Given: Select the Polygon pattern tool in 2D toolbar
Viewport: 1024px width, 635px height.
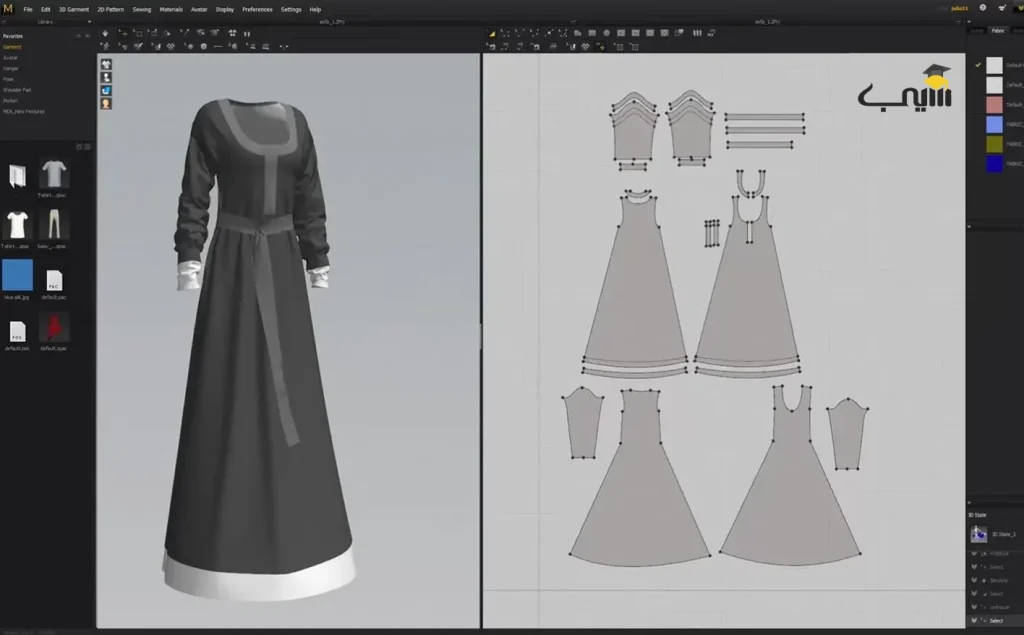Looking at the screenshot, I should 577,33.
